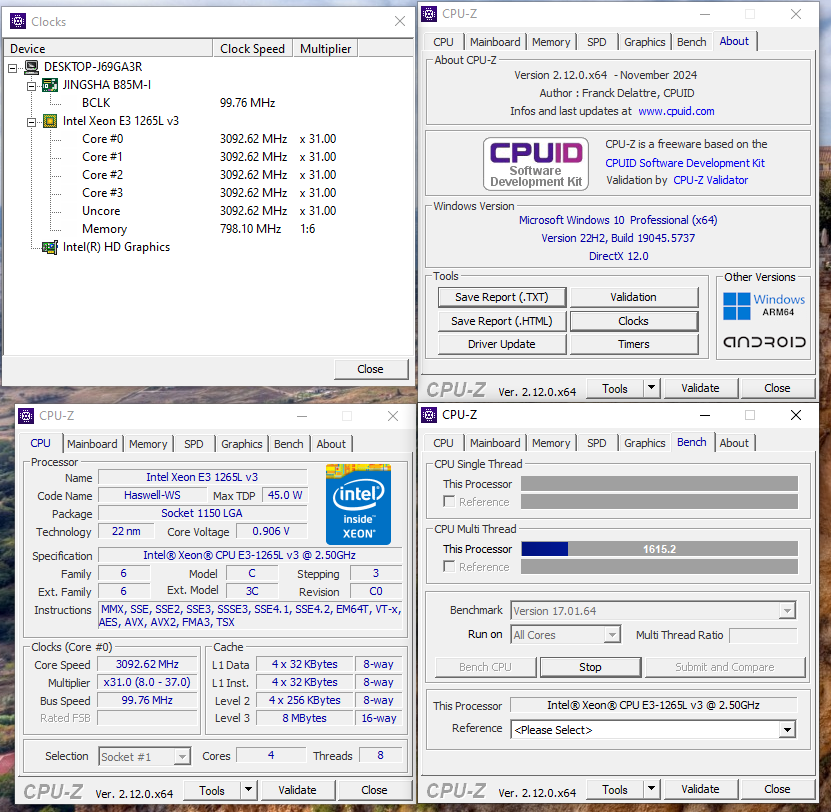This screenshot has height=812, width=831.
Task: Toggle Reference checkbox under CPU Multi Thread
Action: coord(449,567)
